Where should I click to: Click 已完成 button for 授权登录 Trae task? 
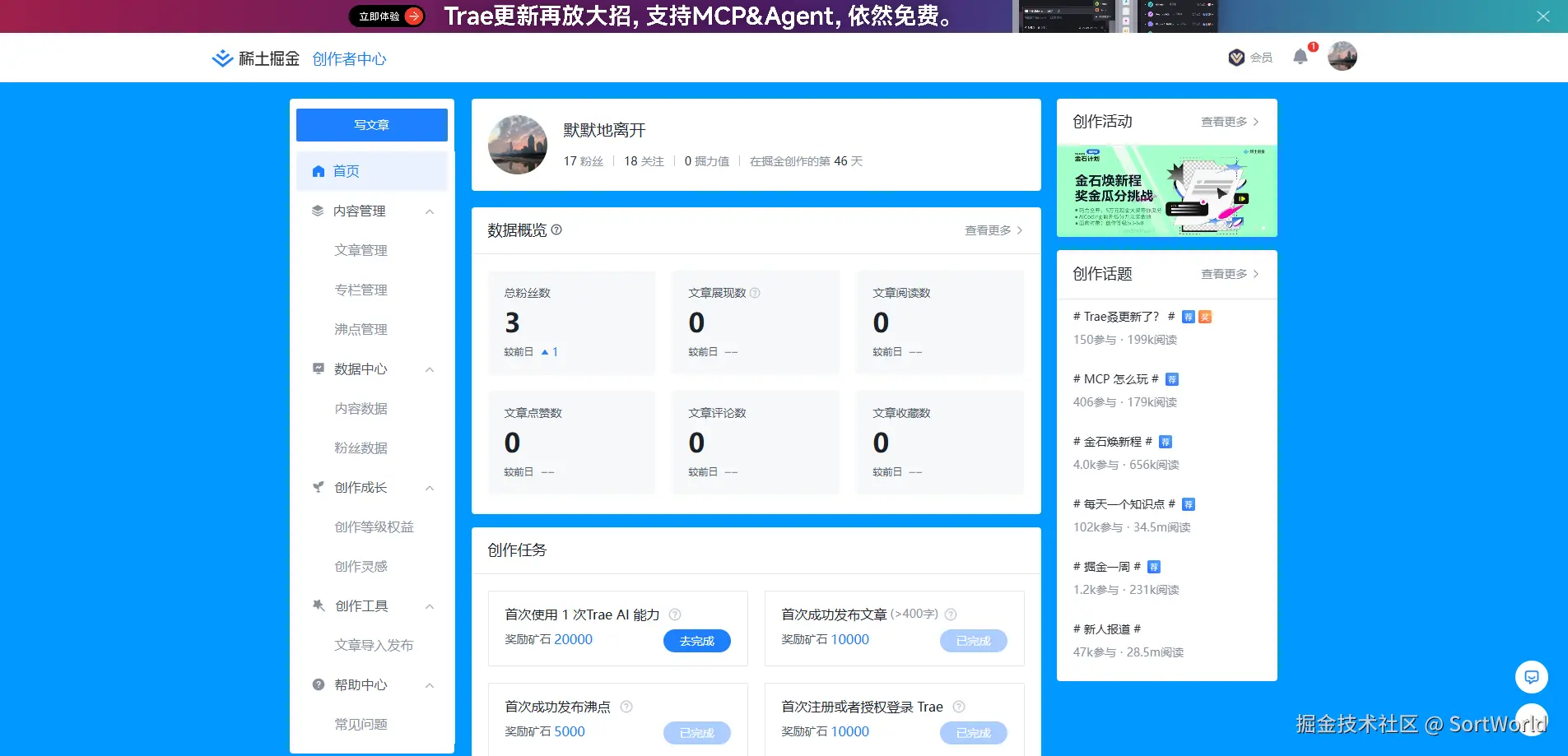974,733
